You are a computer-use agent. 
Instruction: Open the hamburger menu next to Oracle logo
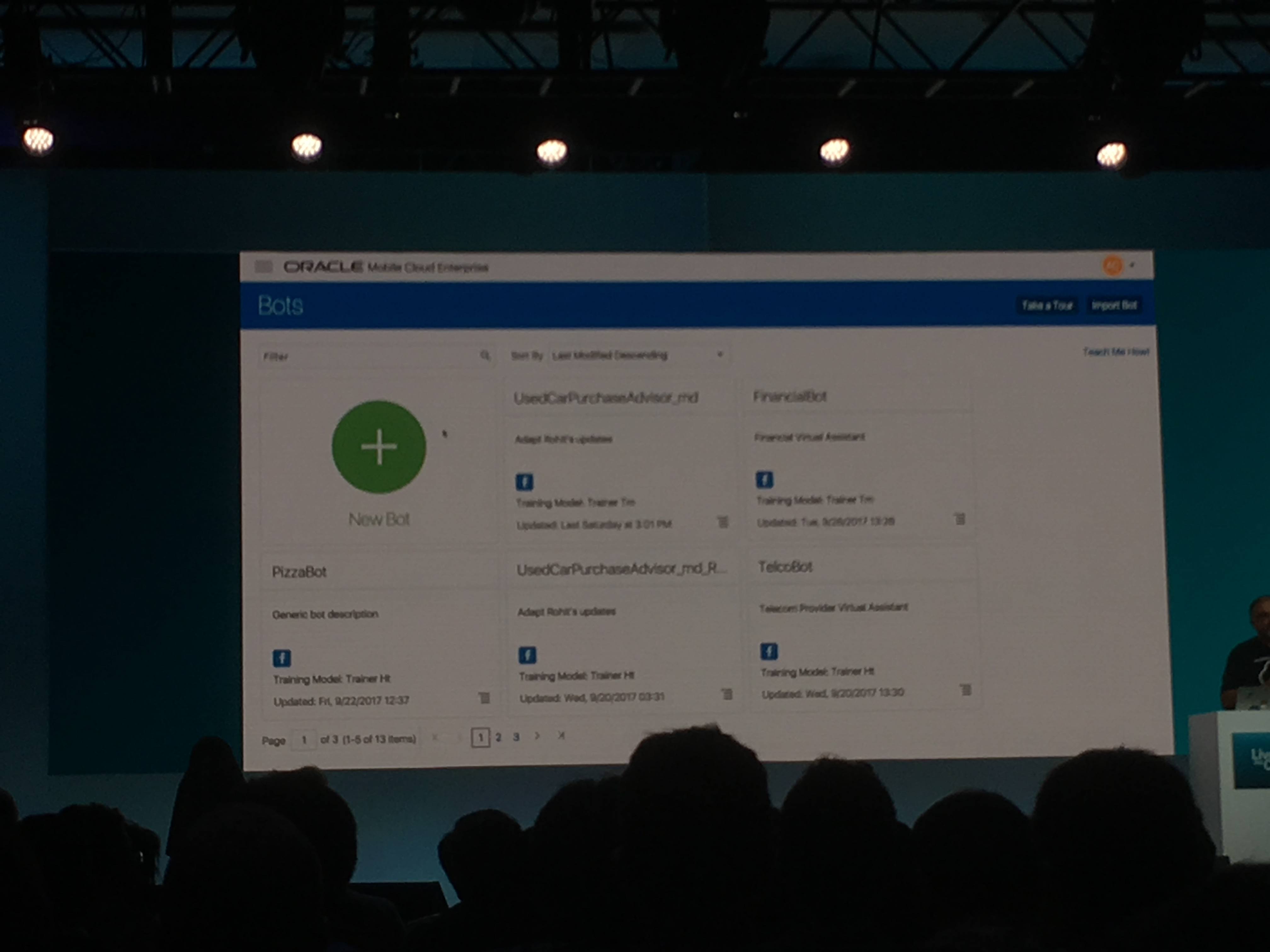[264, 266]
